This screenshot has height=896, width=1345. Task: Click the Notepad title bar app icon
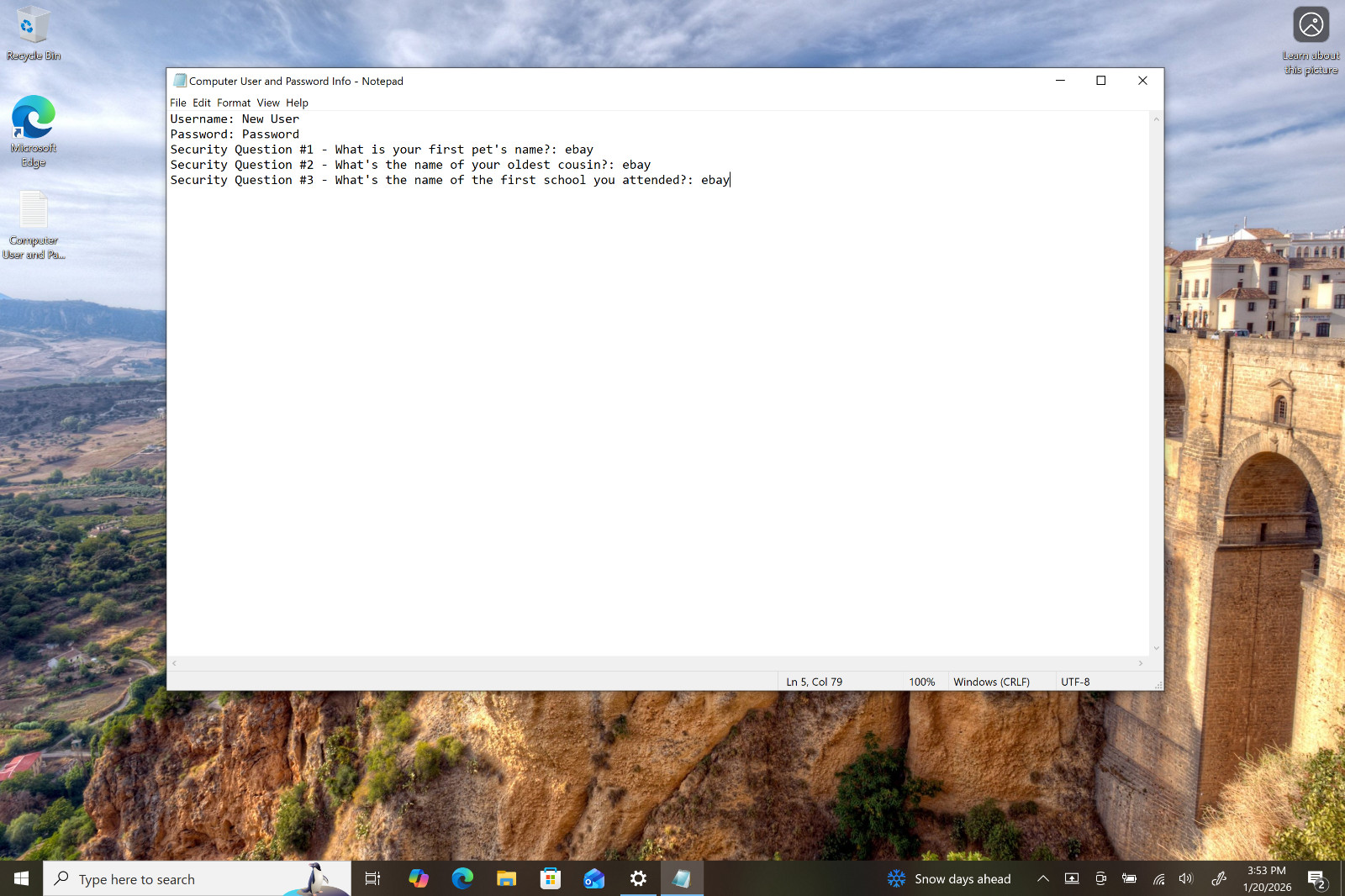tap(180, 81)
